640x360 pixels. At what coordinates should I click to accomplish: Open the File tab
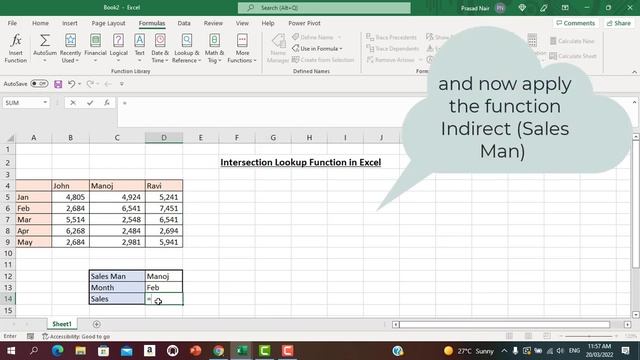tap(12, 23)
